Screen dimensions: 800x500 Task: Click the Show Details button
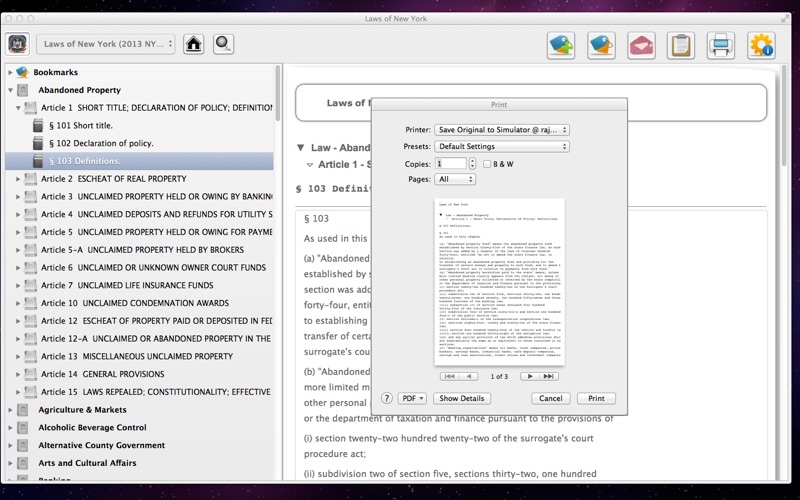462,398
